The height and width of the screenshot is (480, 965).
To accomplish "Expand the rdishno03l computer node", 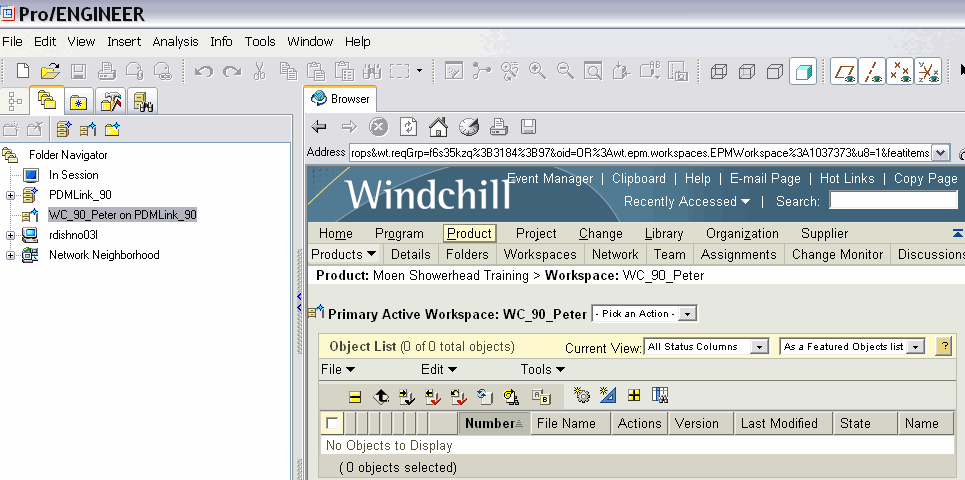I will (10, 235).
